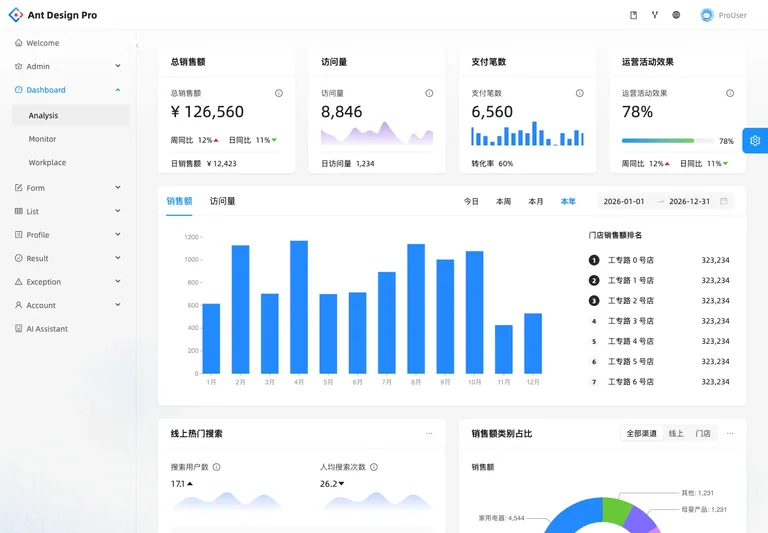Click ProUser username

(732, 15)
